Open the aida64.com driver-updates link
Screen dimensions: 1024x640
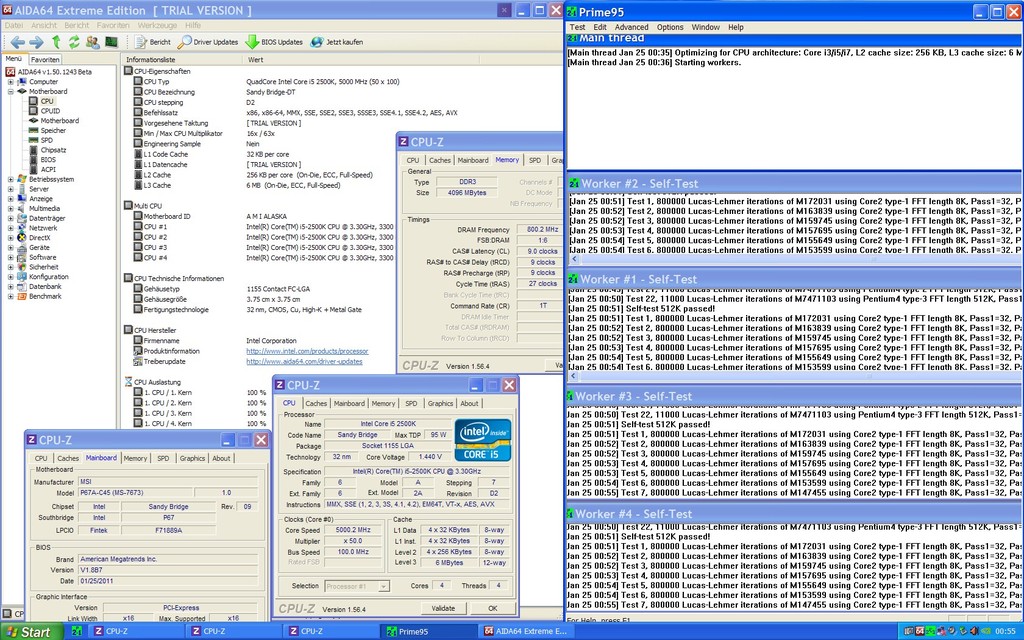304,362
